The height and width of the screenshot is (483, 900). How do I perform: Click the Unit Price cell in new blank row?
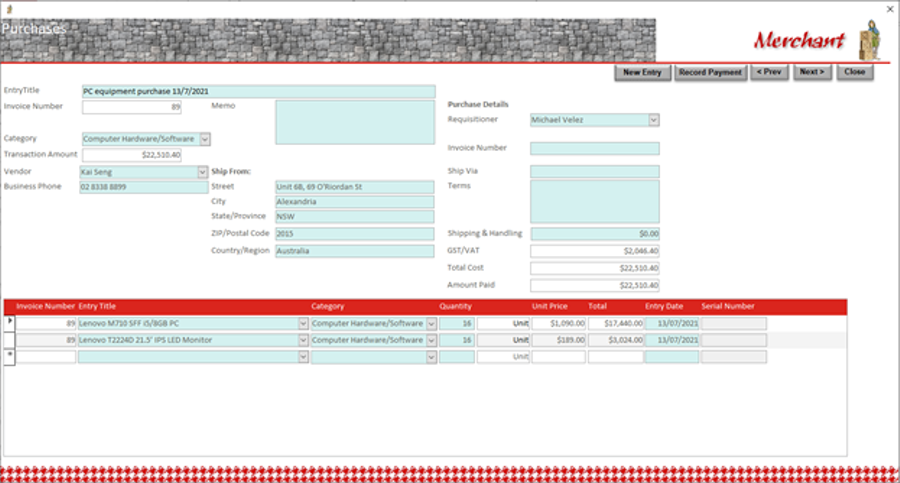pyautogui.click(x=558, y=357)
